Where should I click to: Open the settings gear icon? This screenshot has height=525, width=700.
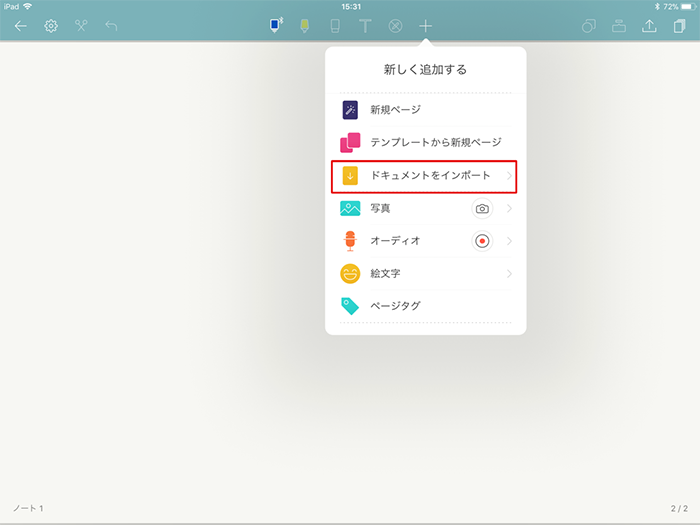pyautogui.click(x=51, y=26)
